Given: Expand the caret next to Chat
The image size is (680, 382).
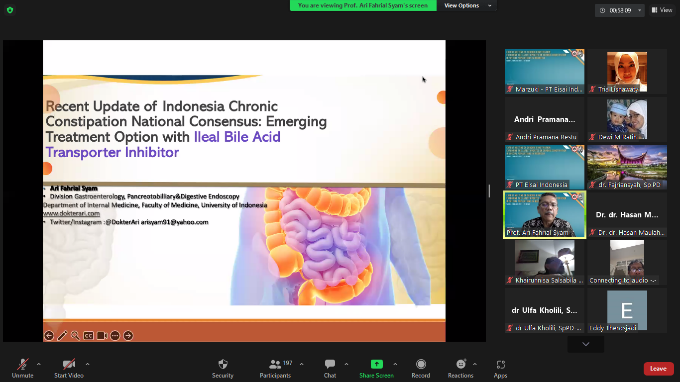Looking at the screenshot, I should tap(346, 364).
